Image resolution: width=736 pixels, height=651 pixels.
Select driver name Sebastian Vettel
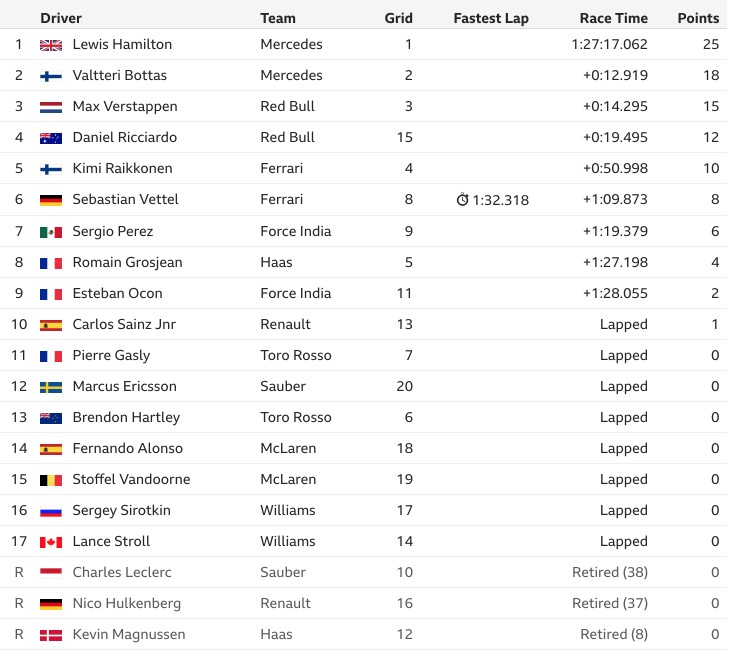coord(125,199)
